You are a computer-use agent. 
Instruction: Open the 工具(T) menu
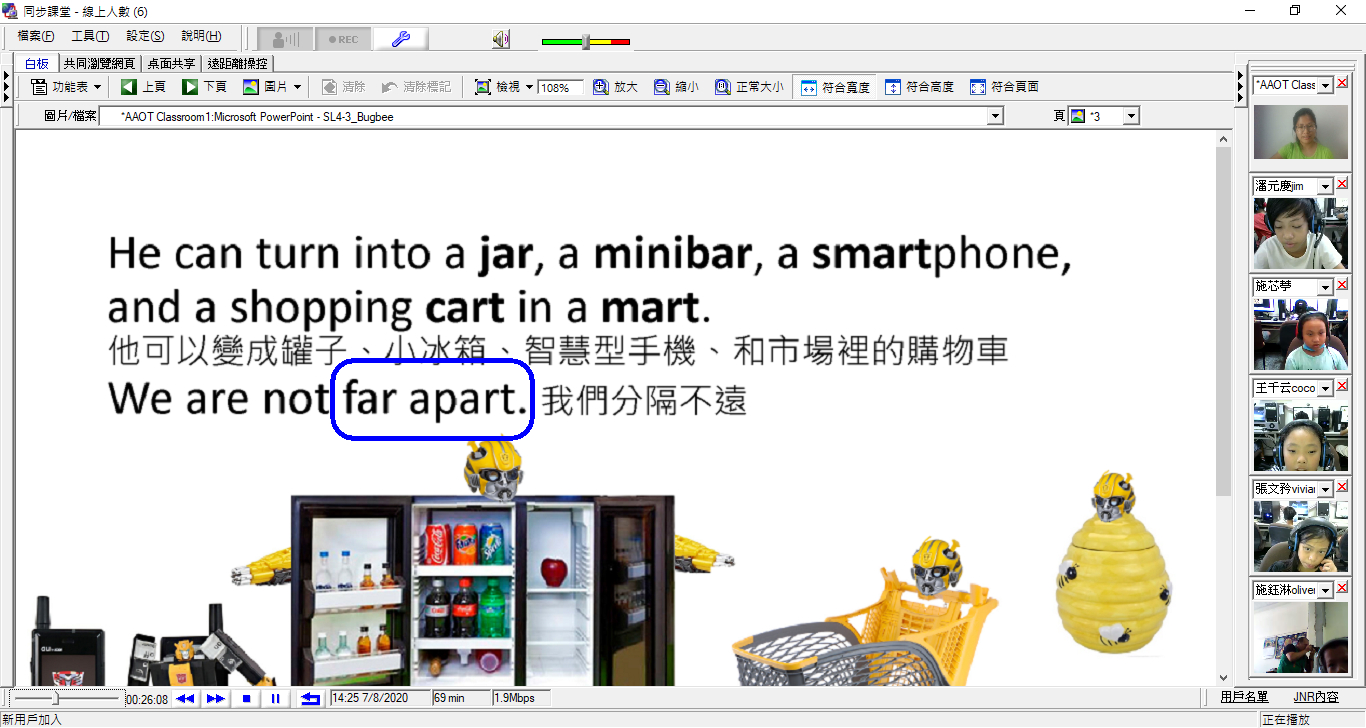tap(90, 36)
